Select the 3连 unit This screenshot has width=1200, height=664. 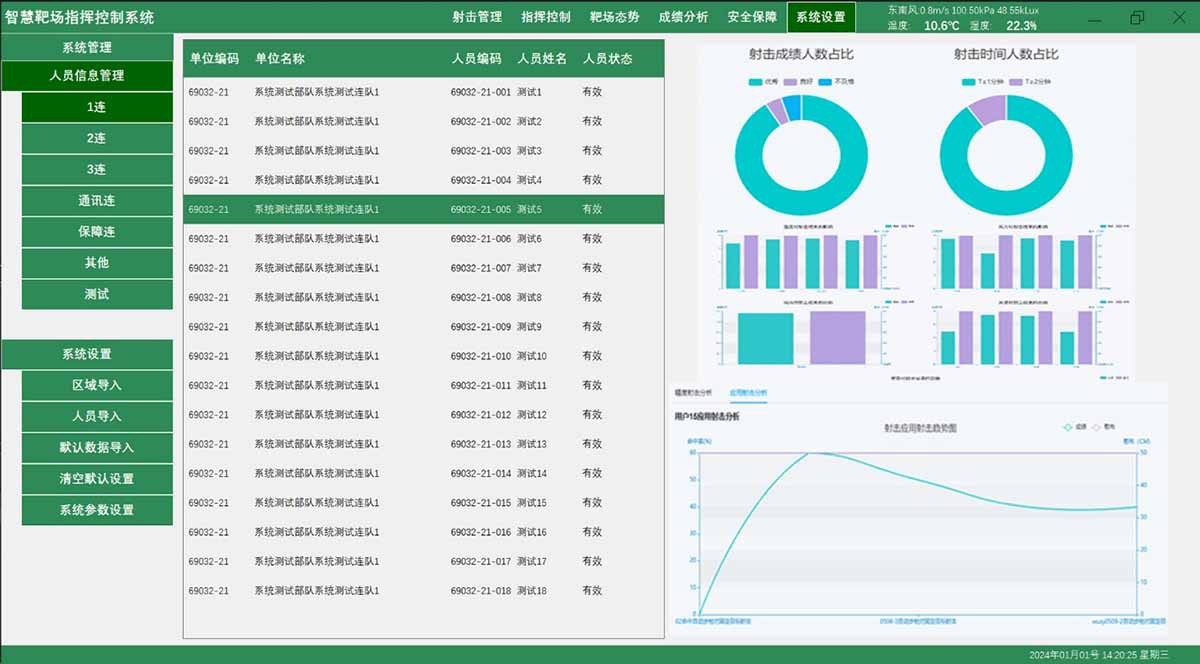click(x=97, y=169)
